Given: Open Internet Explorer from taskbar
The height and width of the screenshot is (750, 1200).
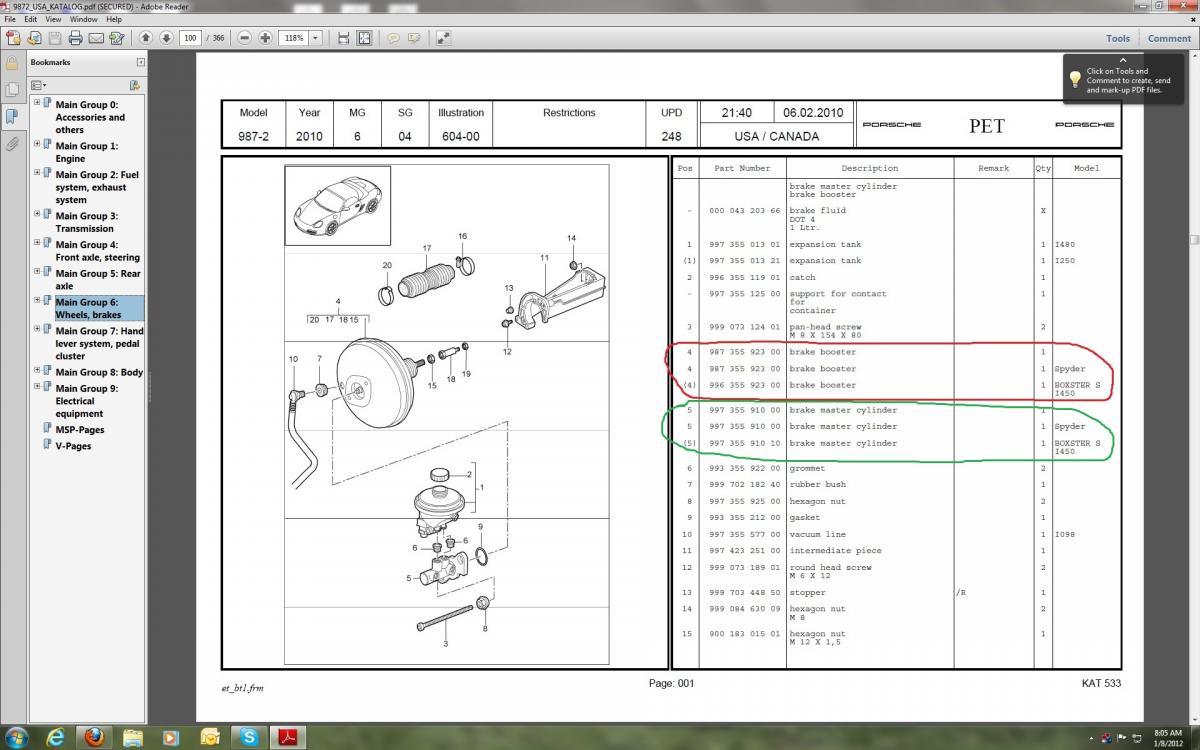Looking at the screenshot, I should point(55,737).
